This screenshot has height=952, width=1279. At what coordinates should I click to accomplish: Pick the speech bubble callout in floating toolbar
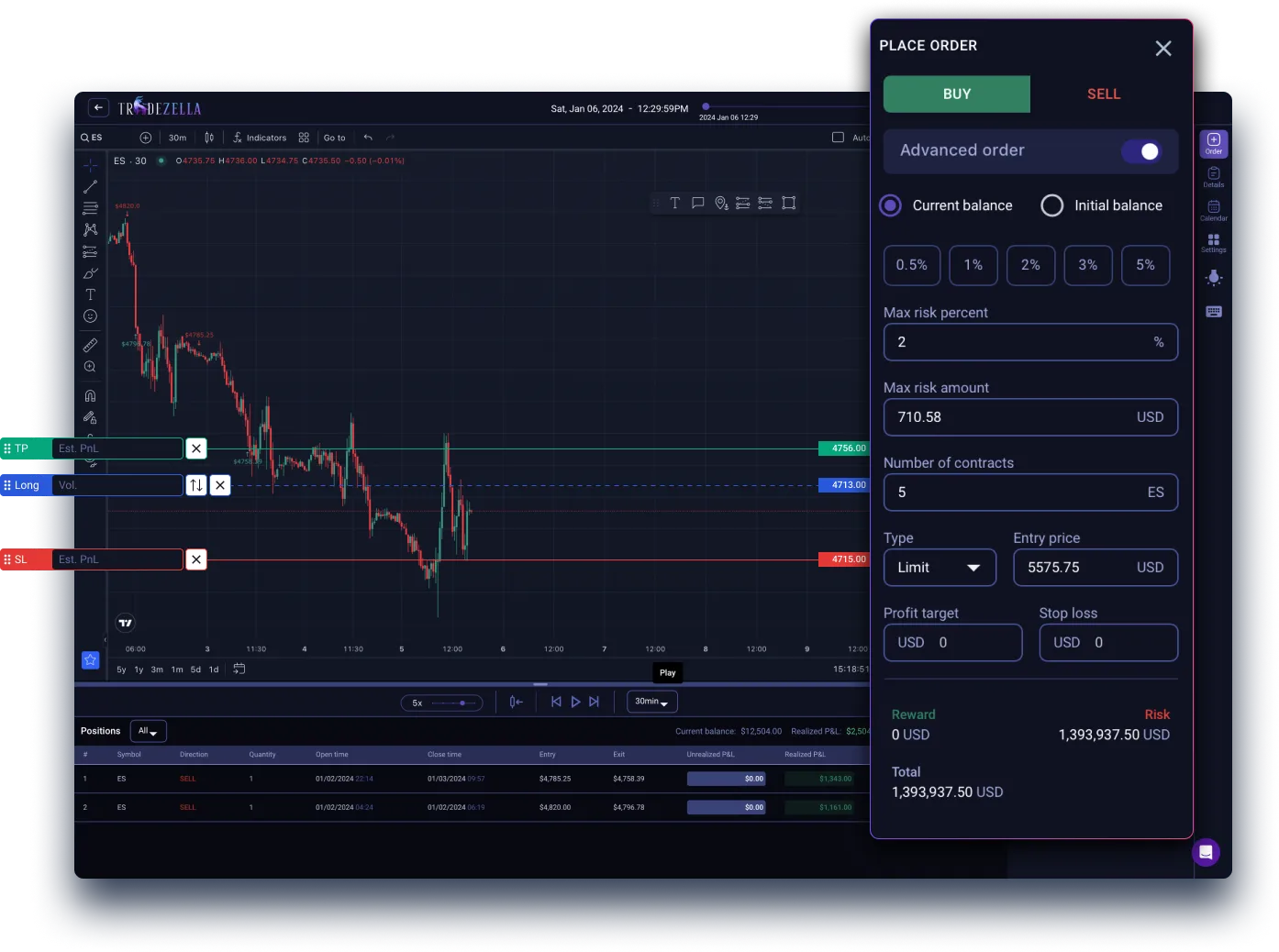tap(698, 203)
